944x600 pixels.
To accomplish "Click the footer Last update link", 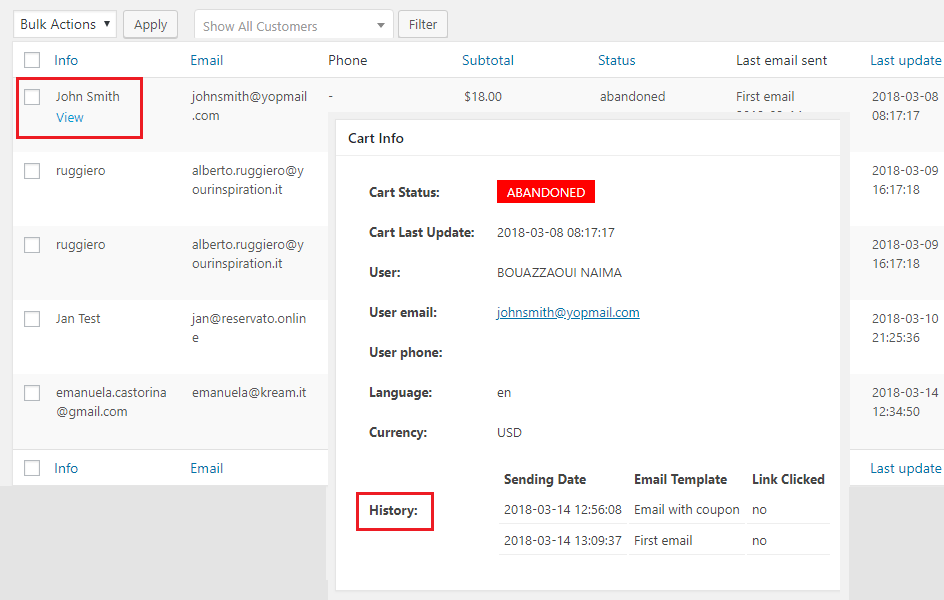I will (905, 468).
